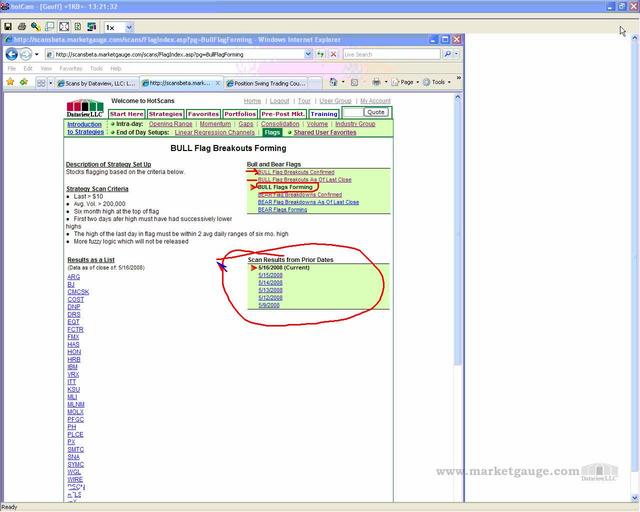This screenshot has width=640, height=512.
Task: Click the printer icon in HotCam toolbar
Action: (x=22, y=27)
